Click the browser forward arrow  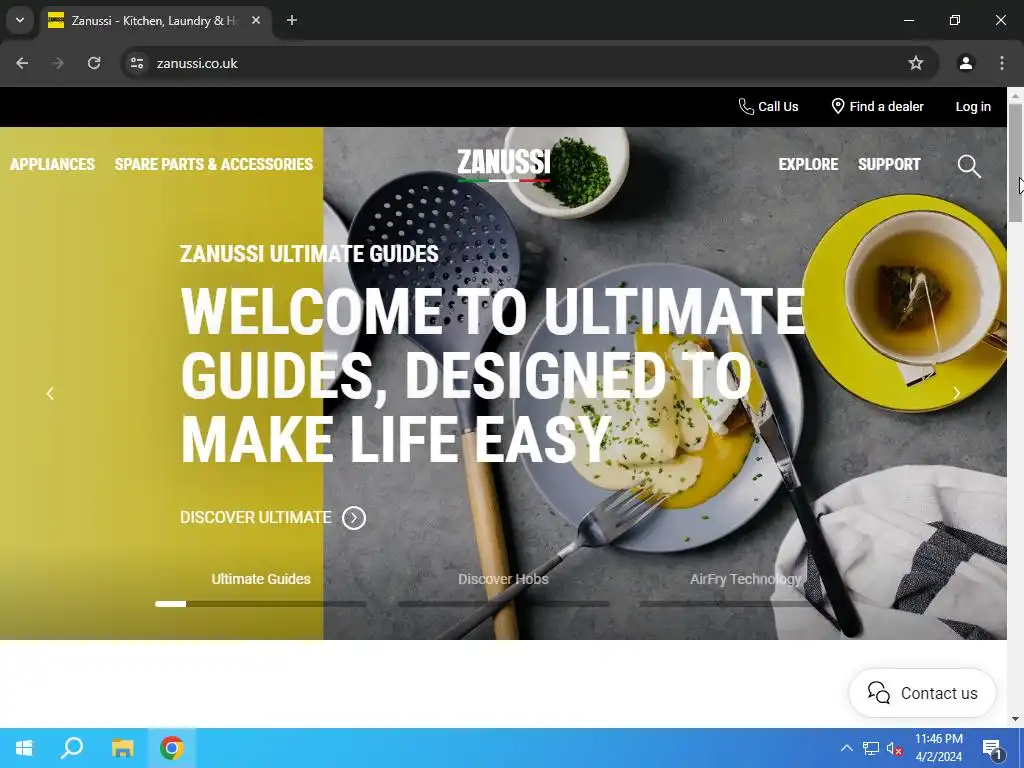[x=58, y=63]
